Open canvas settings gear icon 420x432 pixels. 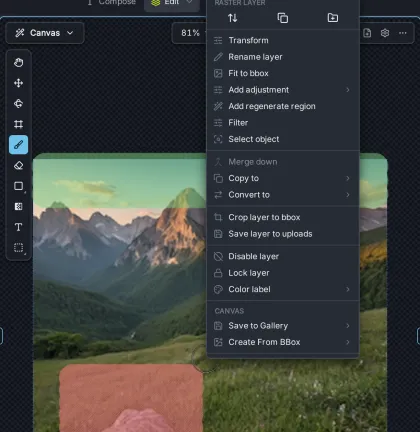click(x=385, y=33)
